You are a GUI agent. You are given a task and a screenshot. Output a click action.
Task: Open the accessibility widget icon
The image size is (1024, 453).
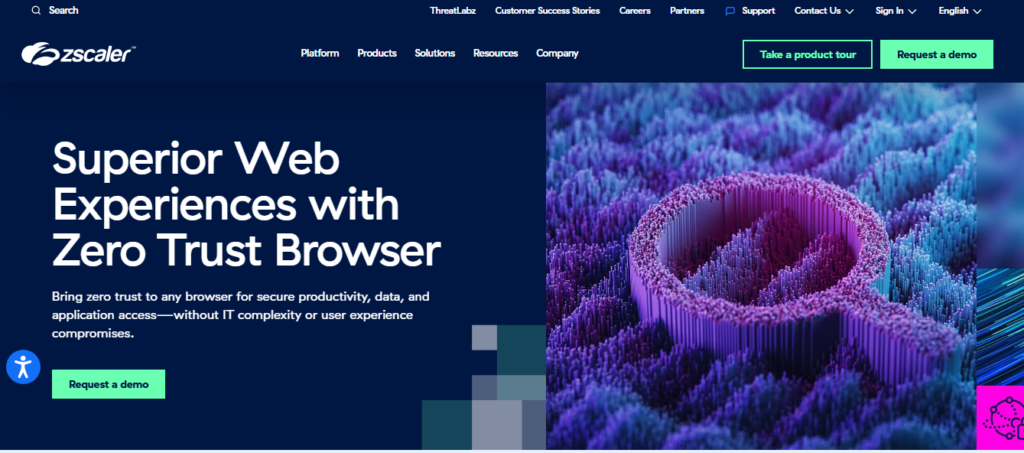click(x=24, y=367)
